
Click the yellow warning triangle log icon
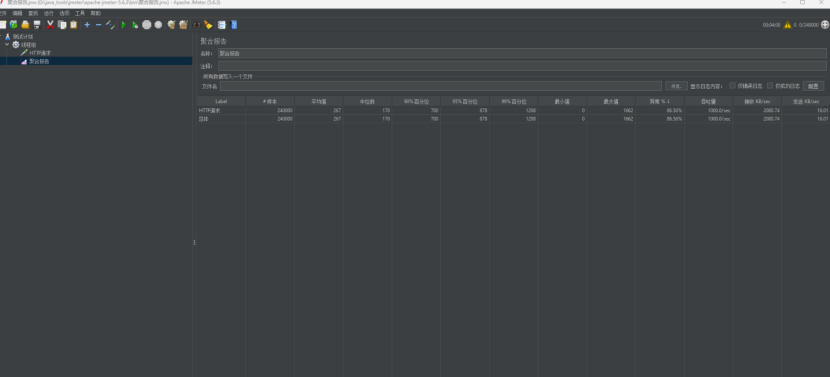point(788,24)
